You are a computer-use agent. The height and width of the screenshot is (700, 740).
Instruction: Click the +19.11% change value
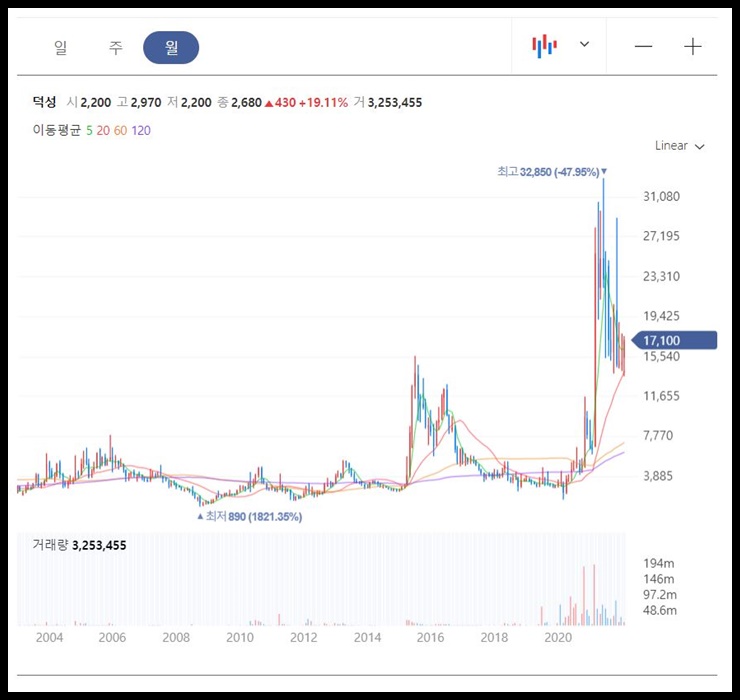pyautogui.click(x=323, y=102)
